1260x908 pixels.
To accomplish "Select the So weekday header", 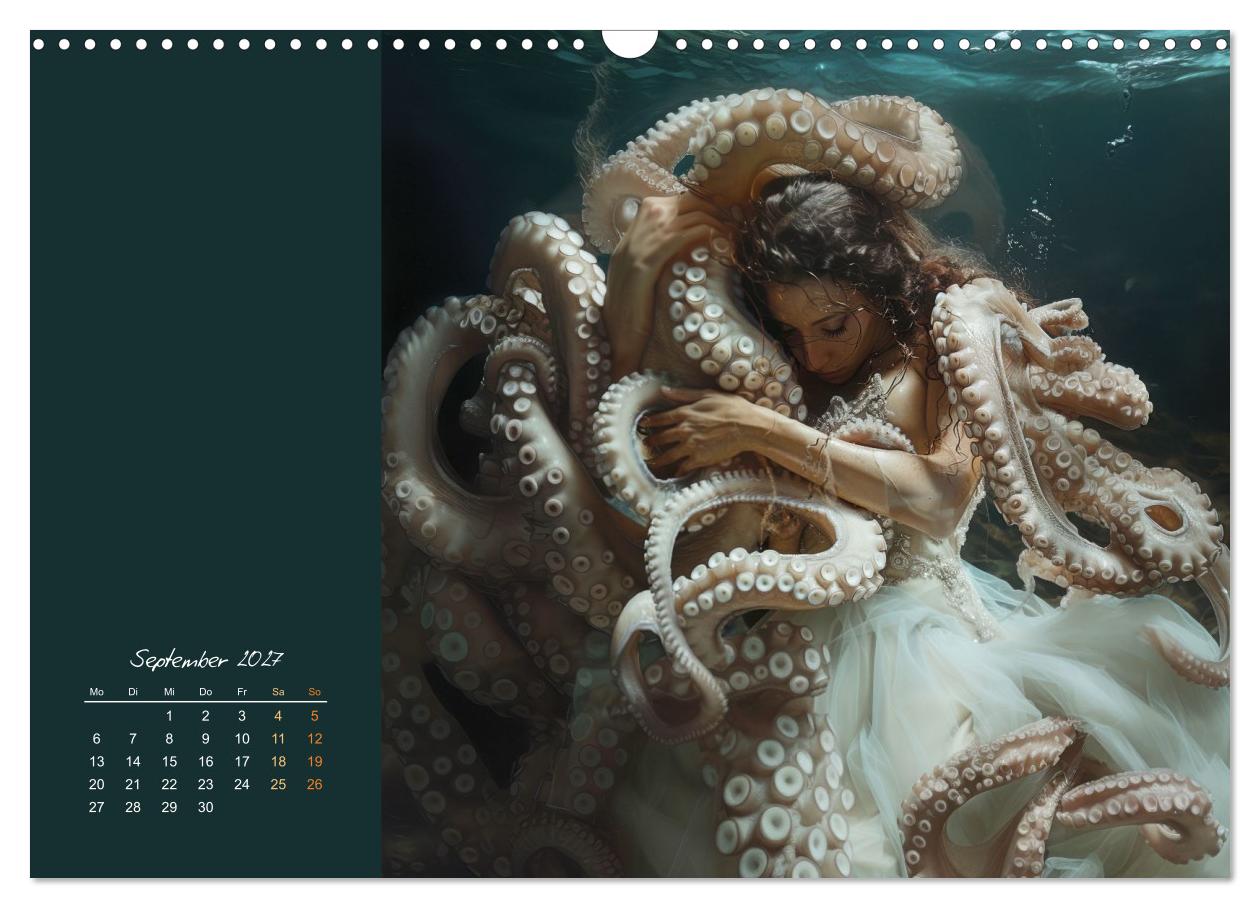I will pos(314,692).
